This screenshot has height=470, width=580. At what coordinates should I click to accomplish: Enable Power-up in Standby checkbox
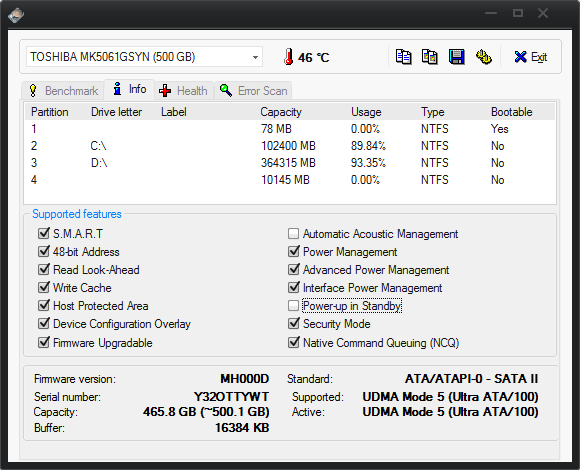tap(293, 305)
